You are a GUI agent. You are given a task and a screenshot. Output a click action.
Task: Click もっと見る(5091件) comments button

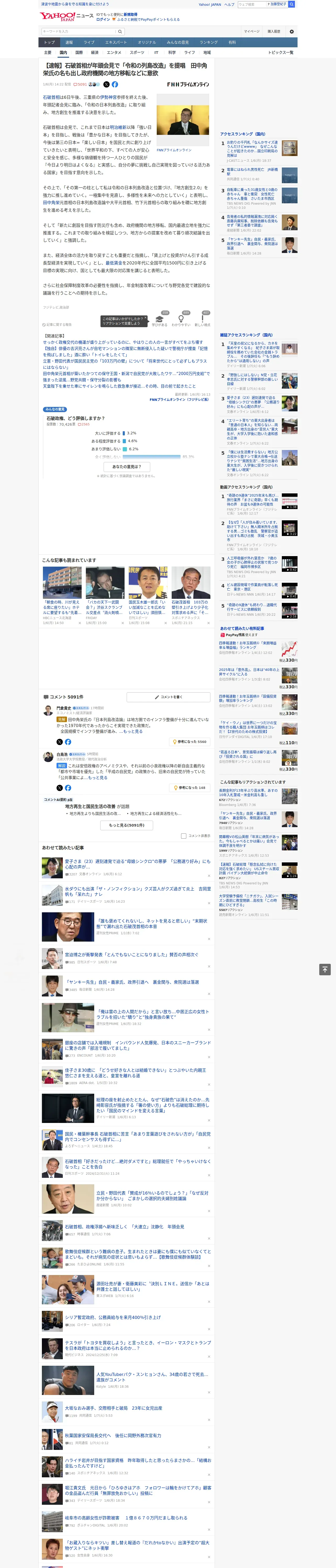pos(127,825)
